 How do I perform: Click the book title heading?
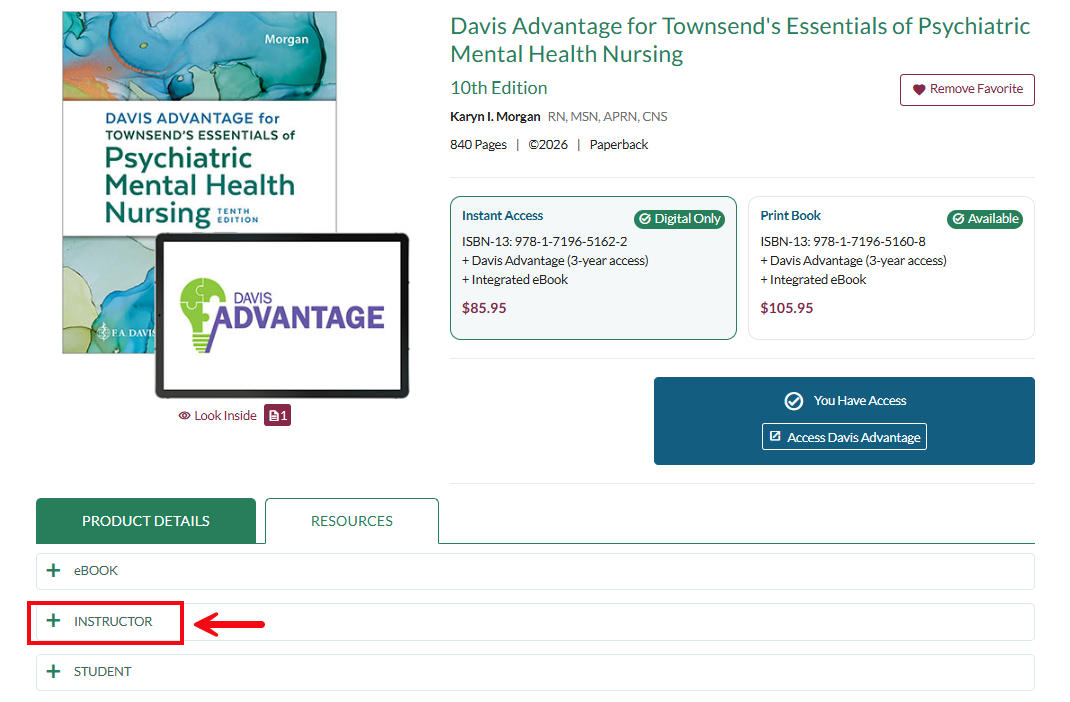tap(740, 40)
